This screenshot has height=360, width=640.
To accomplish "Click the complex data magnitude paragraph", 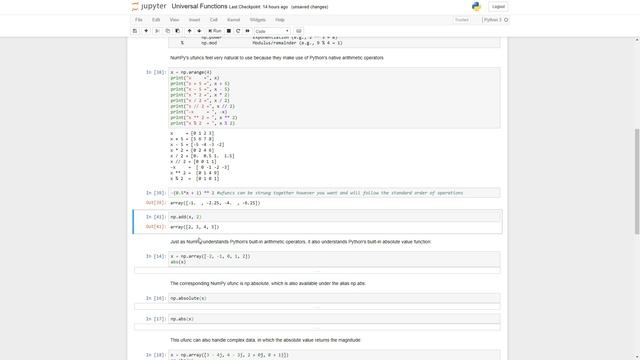I will click(265, 340).
